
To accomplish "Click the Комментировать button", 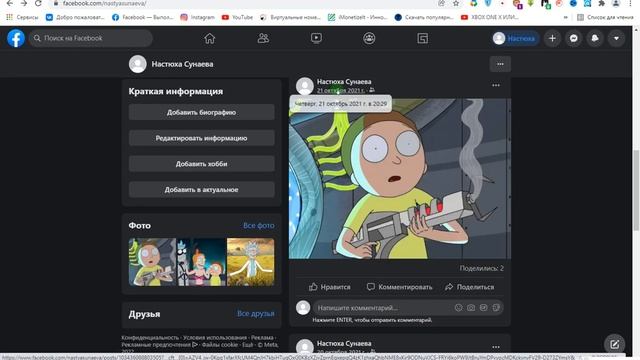I will pyautogui.click(x=399, y=287).
